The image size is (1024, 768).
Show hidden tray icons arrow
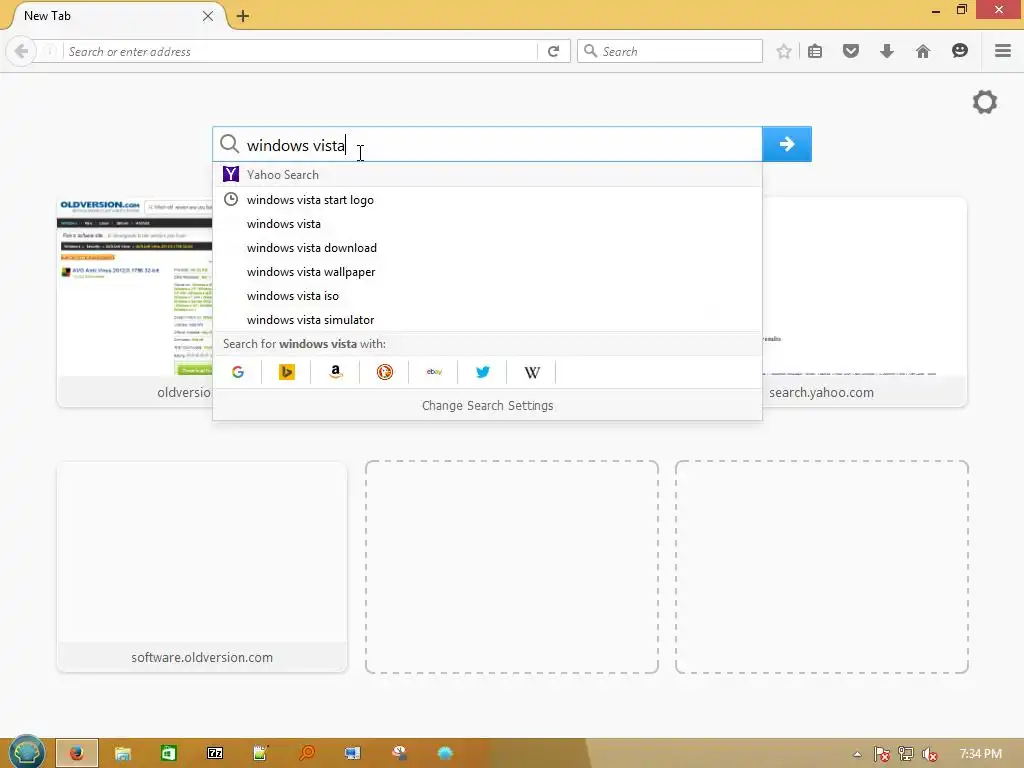(x=857, y=754)
